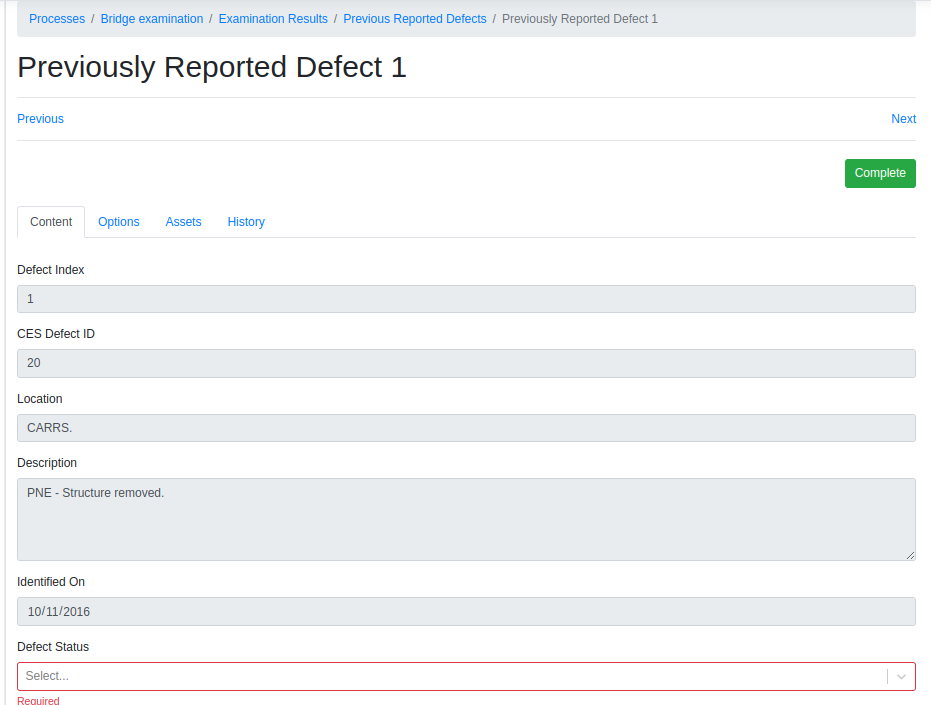
Task: Go to Examination Results breadcrumb
Action: click(273, 19)
